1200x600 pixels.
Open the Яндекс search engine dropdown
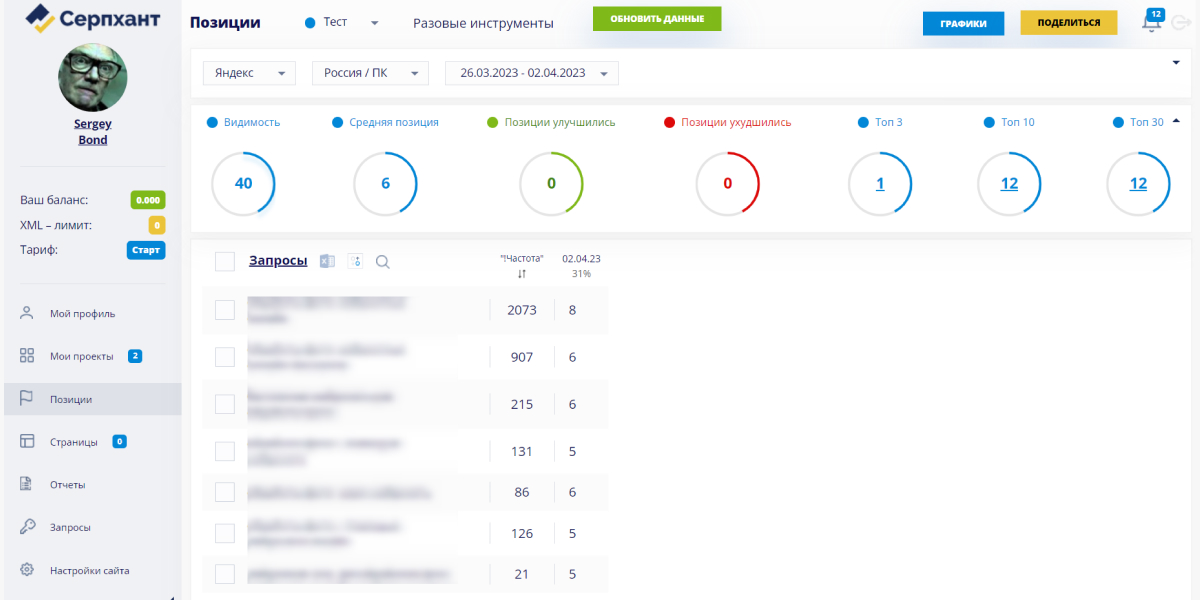coord(250,73)
